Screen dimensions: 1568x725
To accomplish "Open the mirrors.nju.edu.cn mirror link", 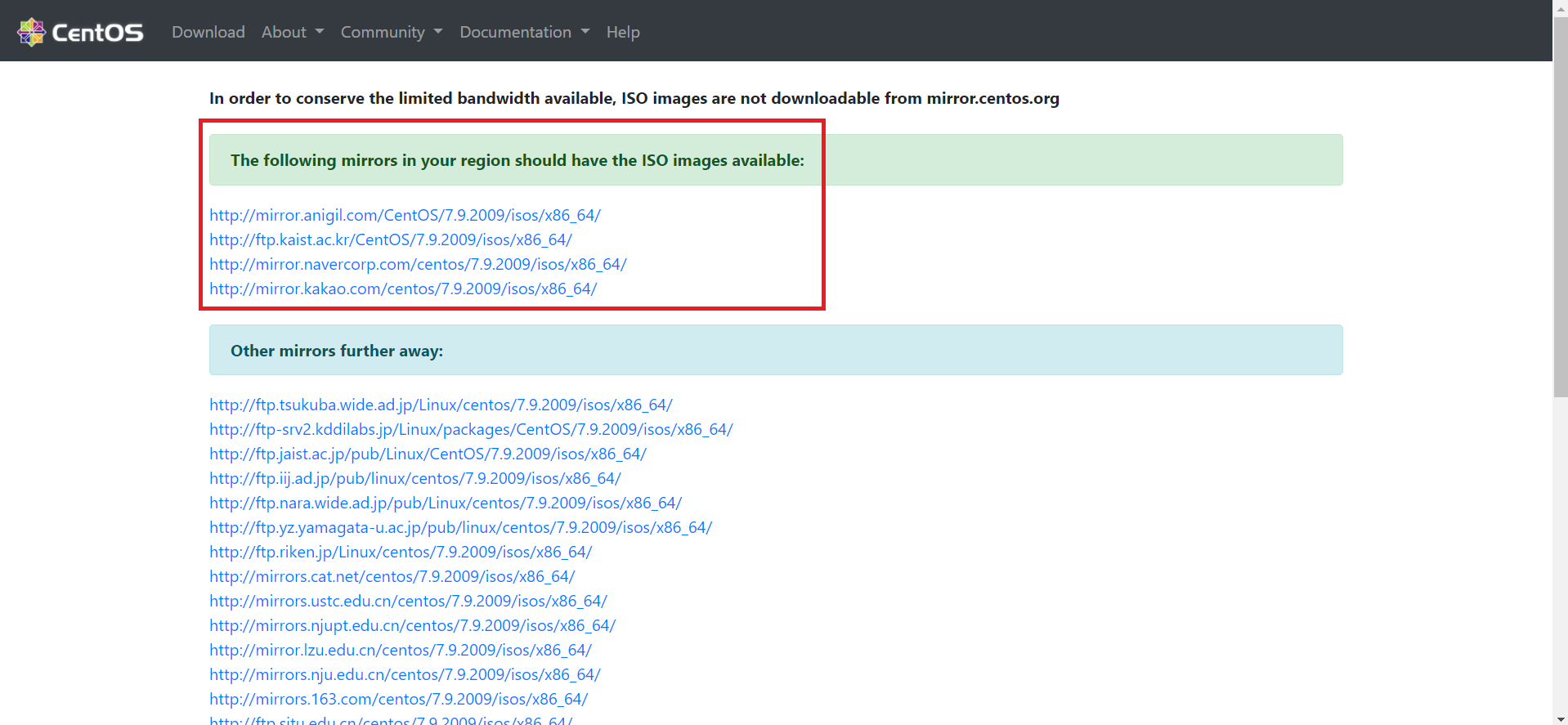I will [405, 674].
